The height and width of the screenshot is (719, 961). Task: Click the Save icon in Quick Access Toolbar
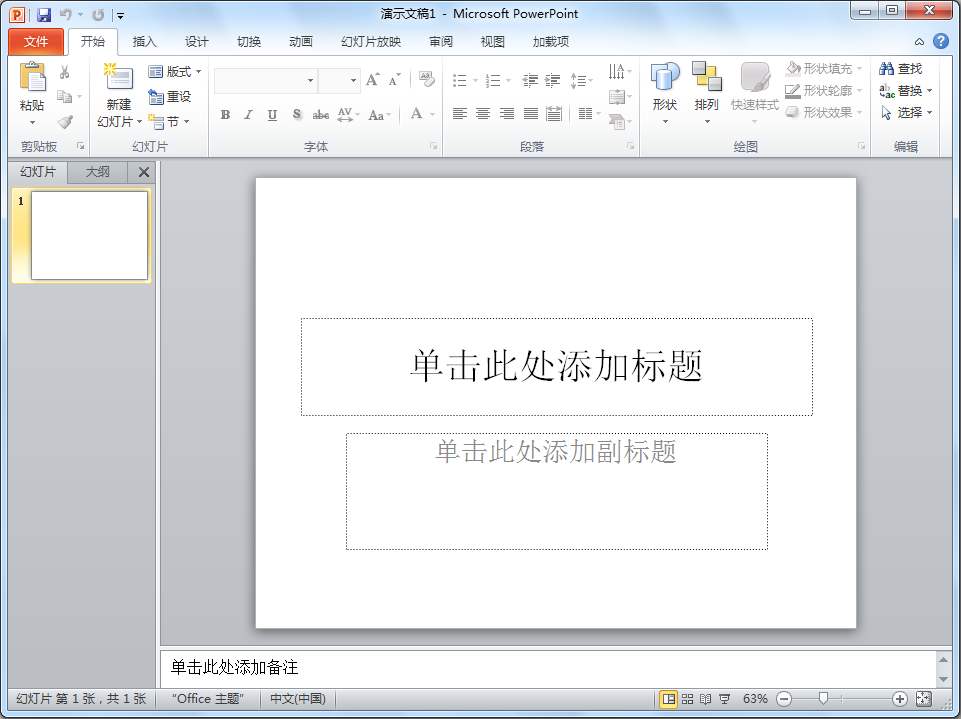(41, 13)
